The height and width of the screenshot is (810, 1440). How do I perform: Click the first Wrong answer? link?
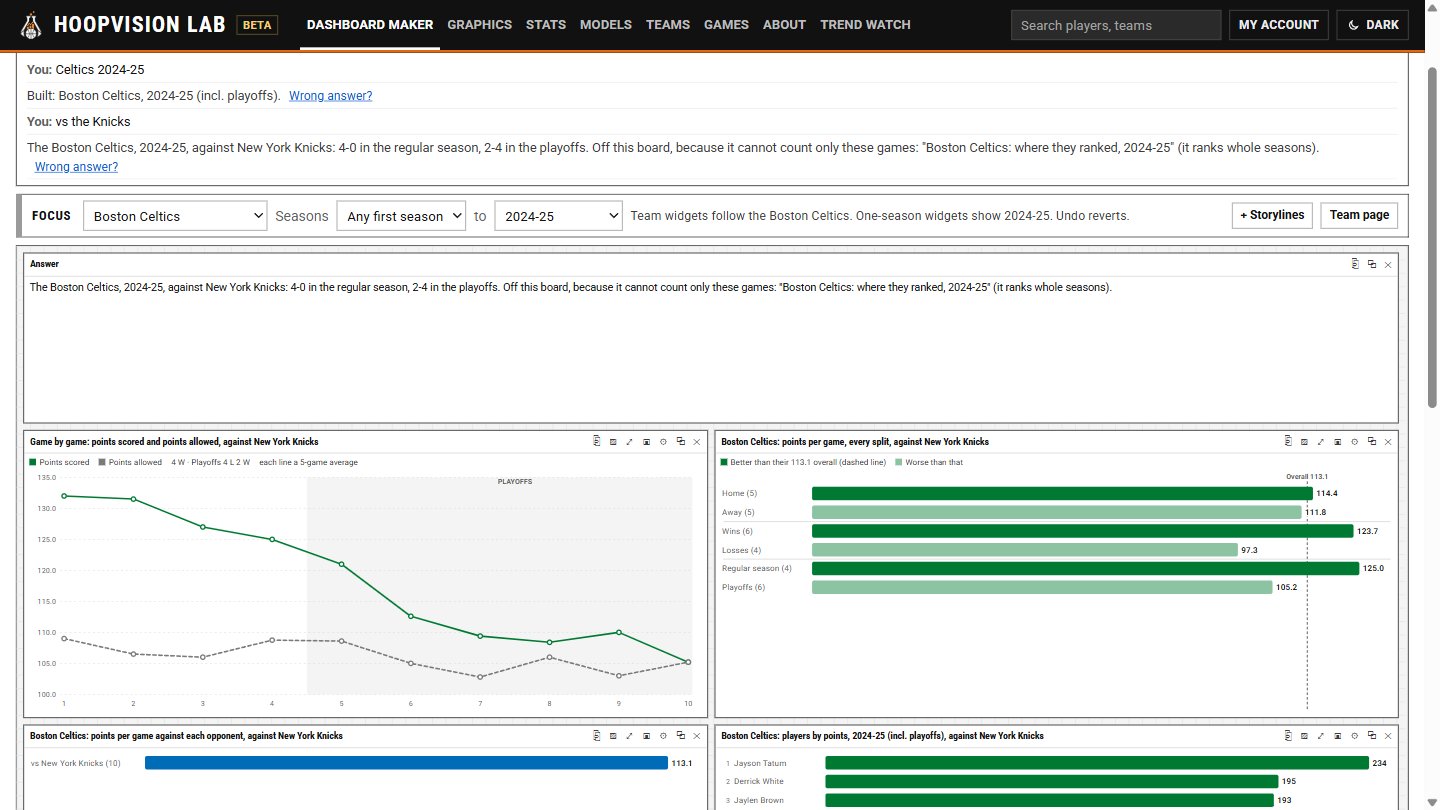[331, 96]
